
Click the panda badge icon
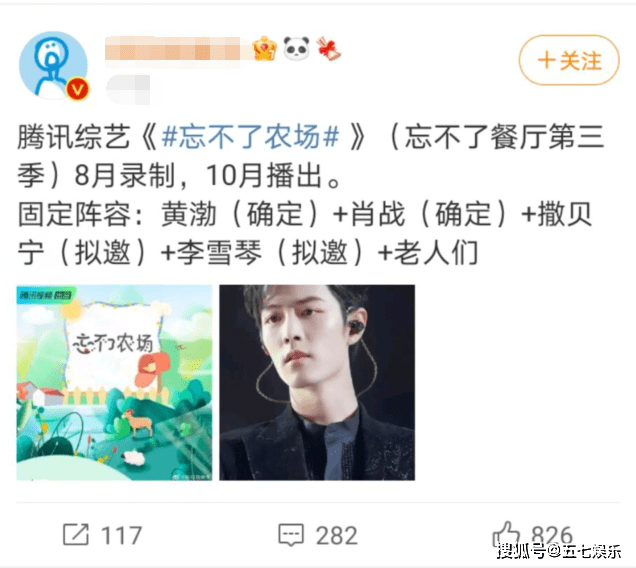point(296,49)
